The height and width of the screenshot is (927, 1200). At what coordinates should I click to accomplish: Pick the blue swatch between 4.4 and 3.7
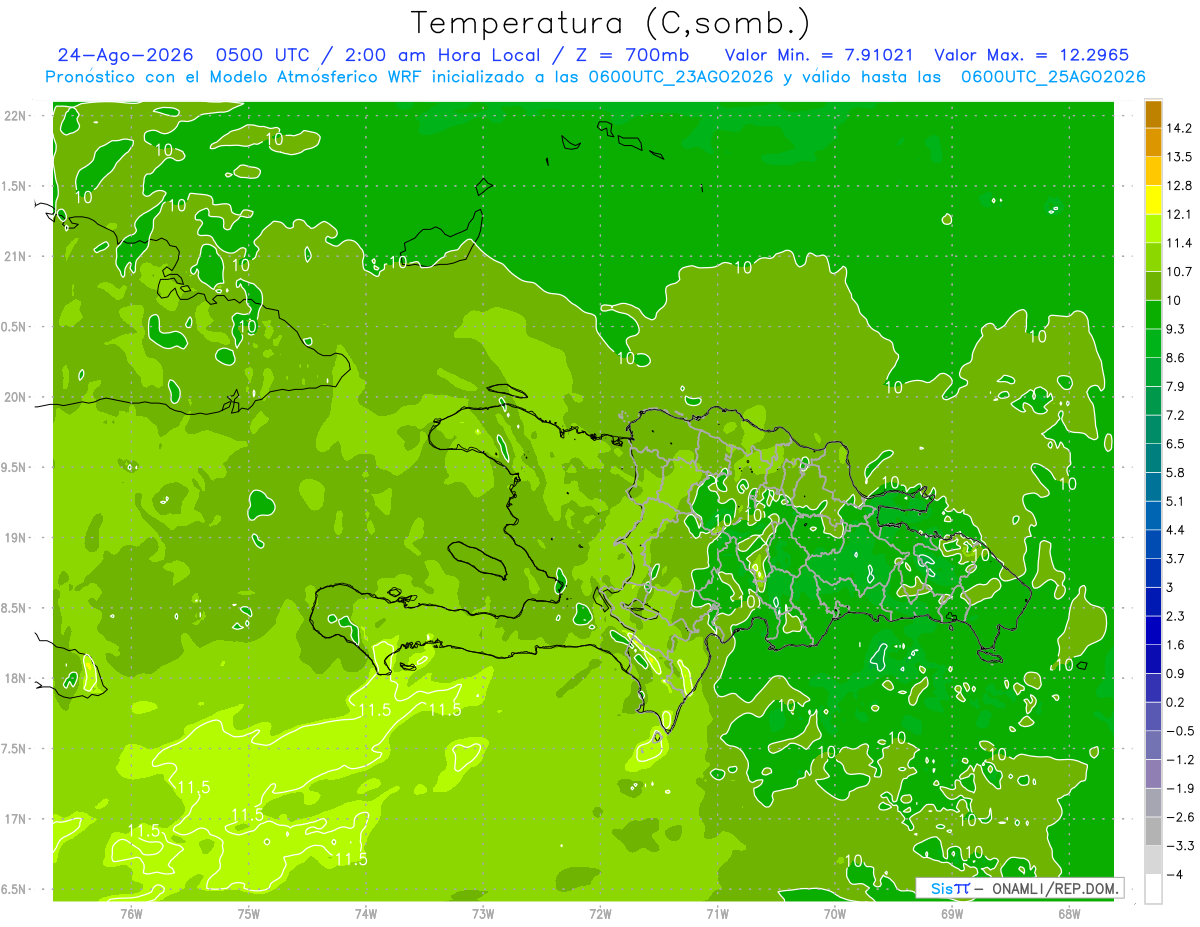(1153, 544)
